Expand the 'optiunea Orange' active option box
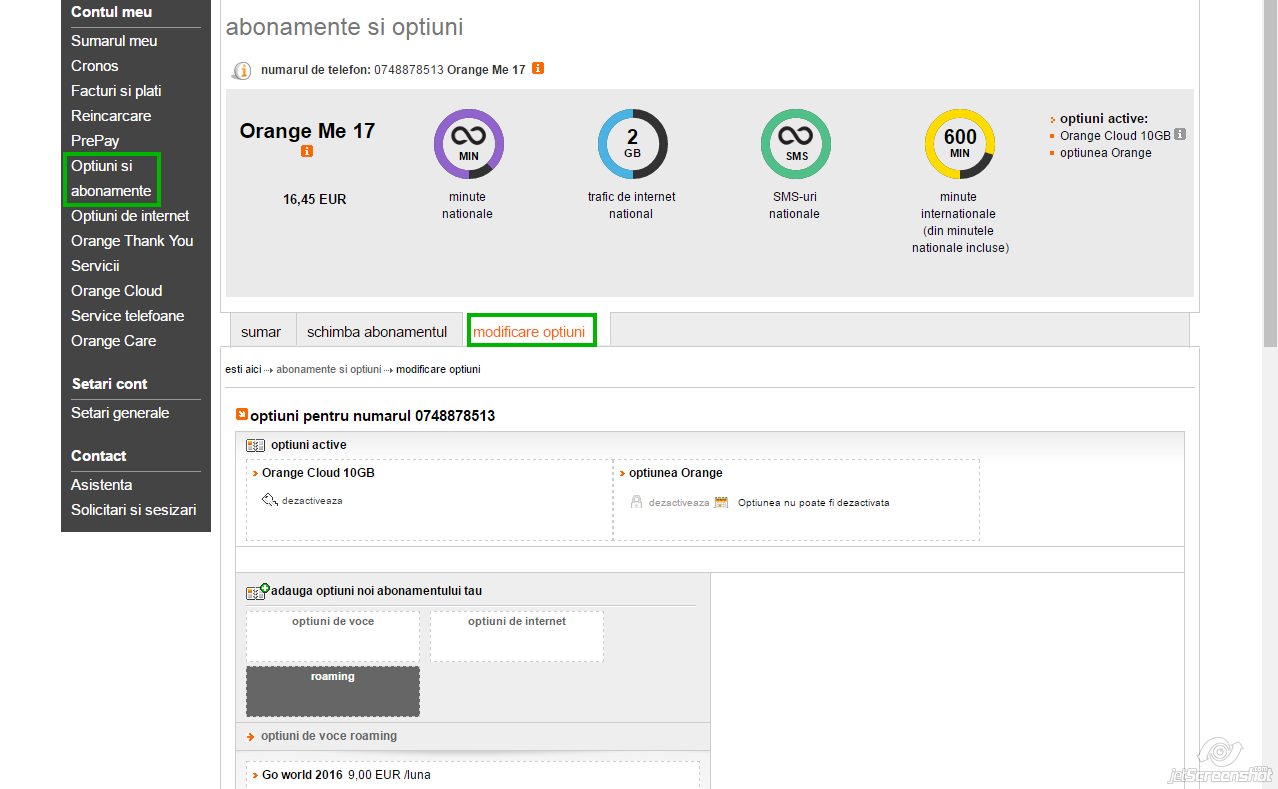Viewport: 1278px width, 789px height. (797, 500)
